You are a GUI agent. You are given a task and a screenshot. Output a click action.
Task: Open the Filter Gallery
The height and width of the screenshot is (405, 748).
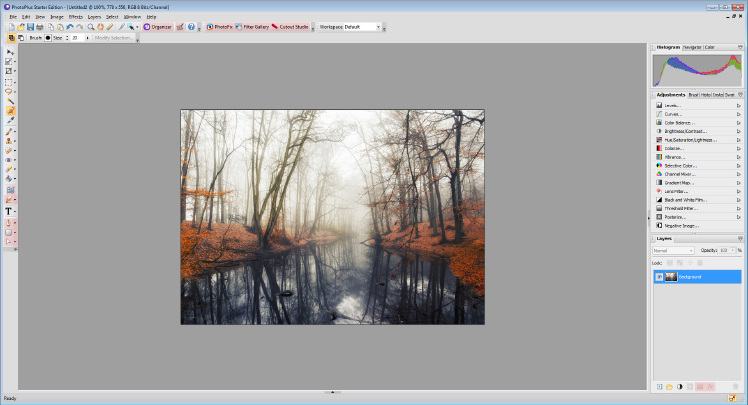point(252,27)
